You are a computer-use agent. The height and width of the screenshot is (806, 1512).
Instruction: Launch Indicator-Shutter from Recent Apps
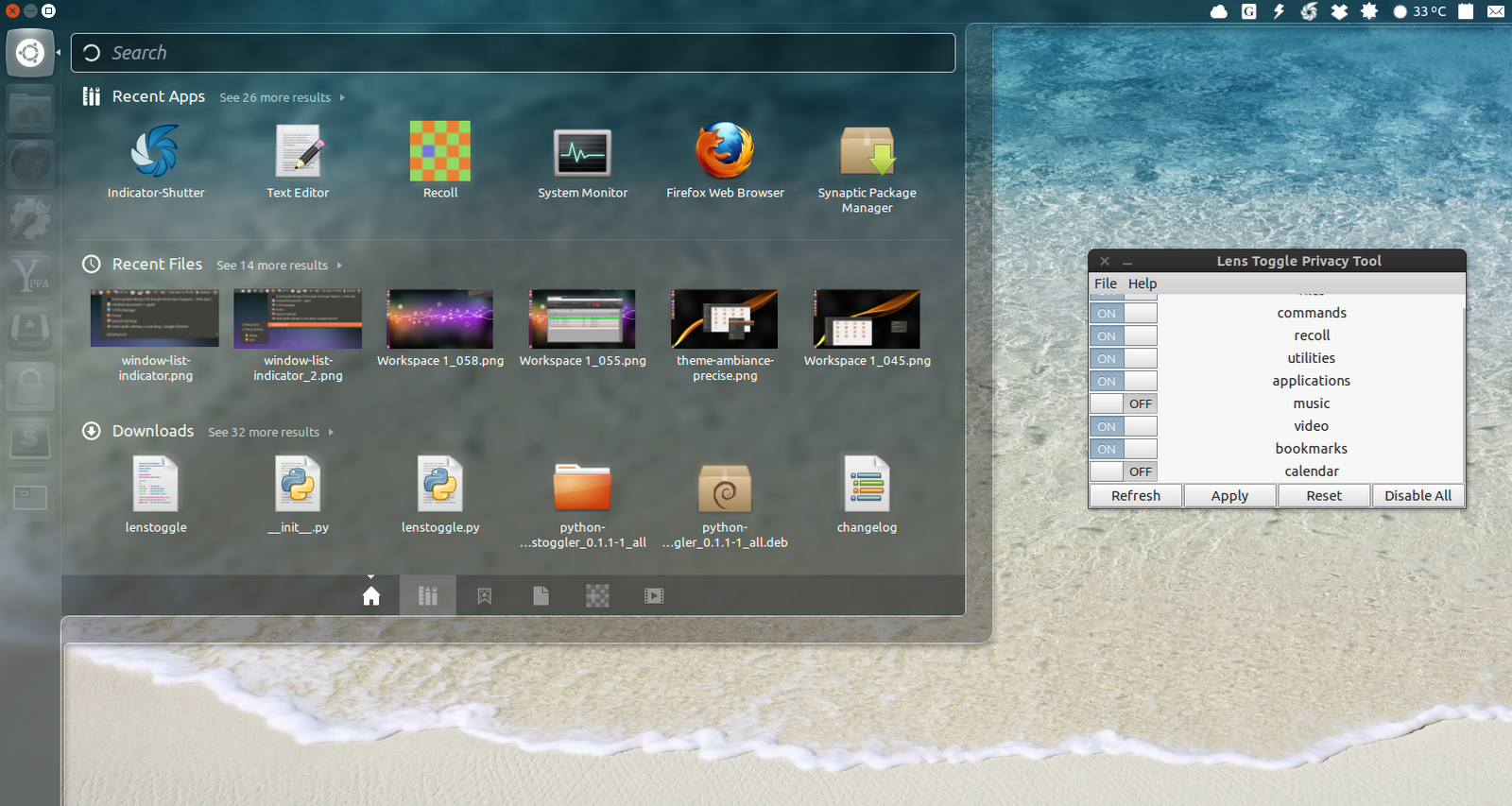click(x=155, y=153)
